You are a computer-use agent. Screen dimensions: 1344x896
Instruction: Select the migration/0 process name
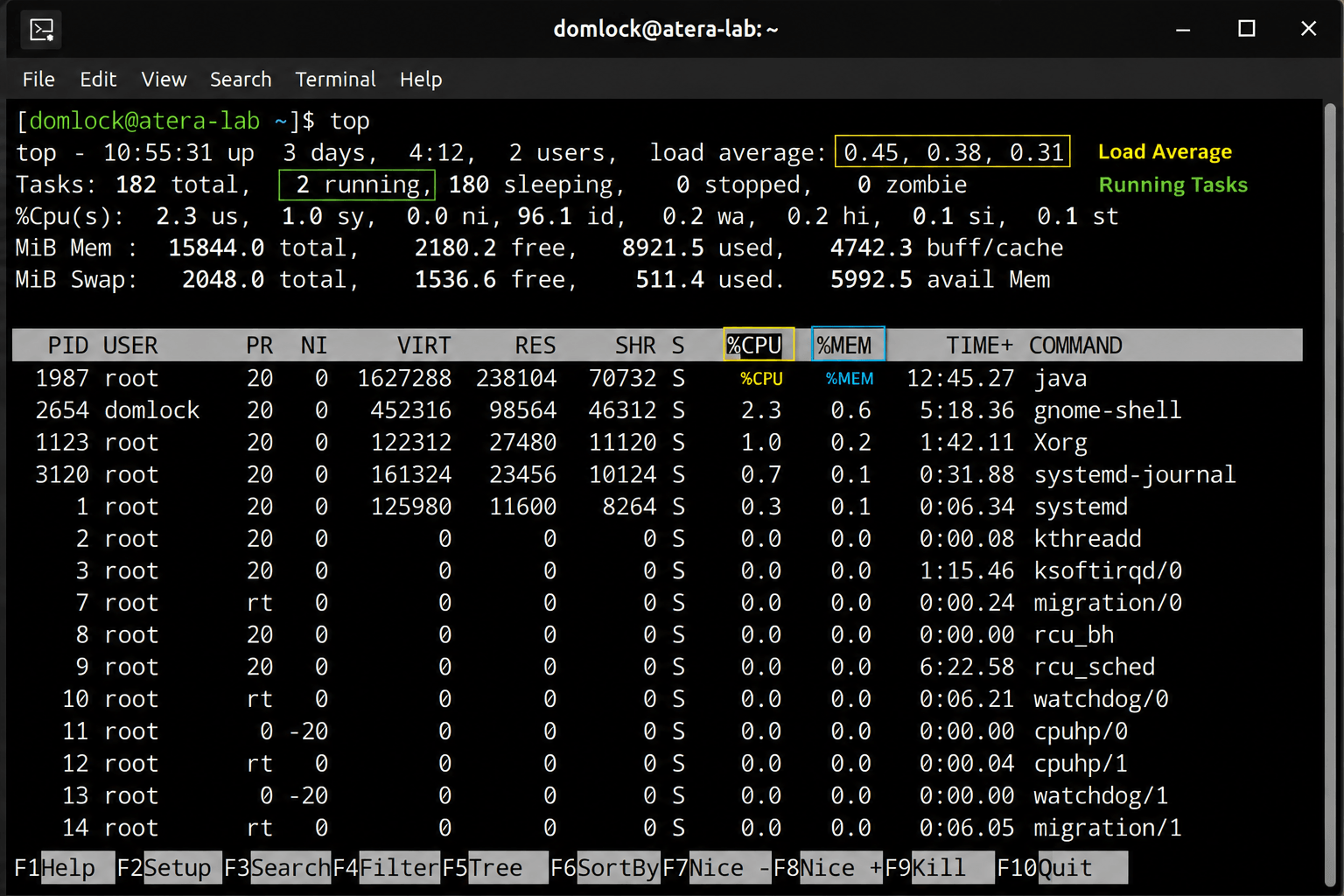coord(1108,603)
